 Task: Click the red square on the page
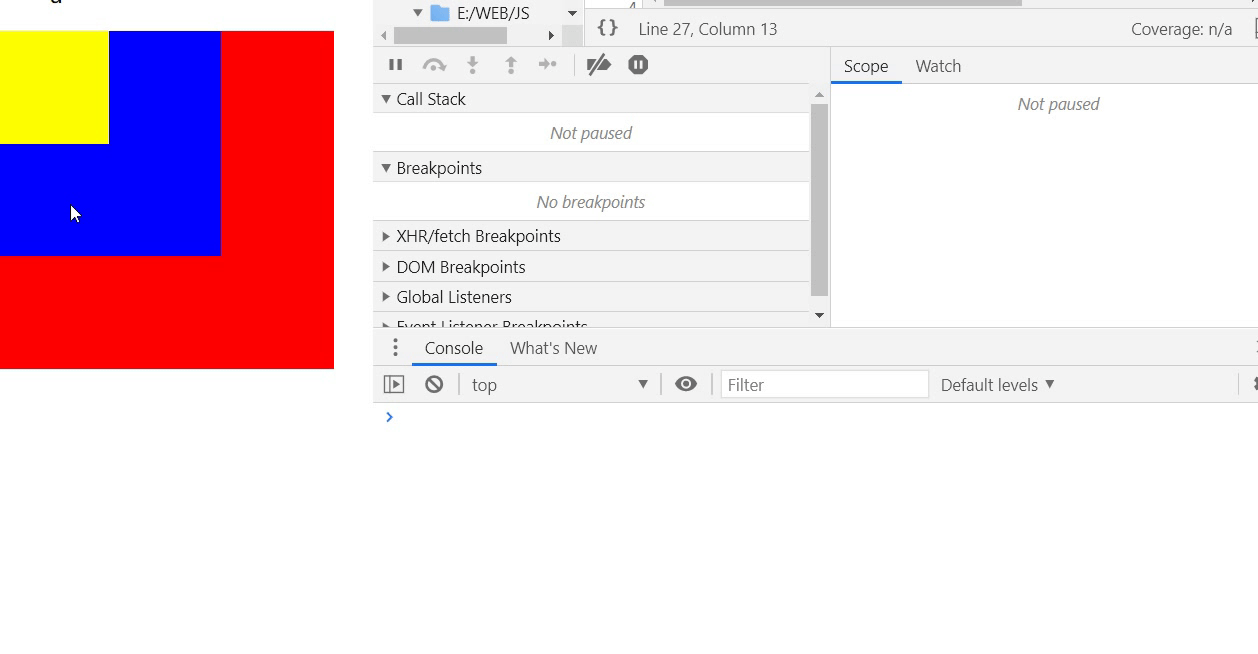pos(167,200)
